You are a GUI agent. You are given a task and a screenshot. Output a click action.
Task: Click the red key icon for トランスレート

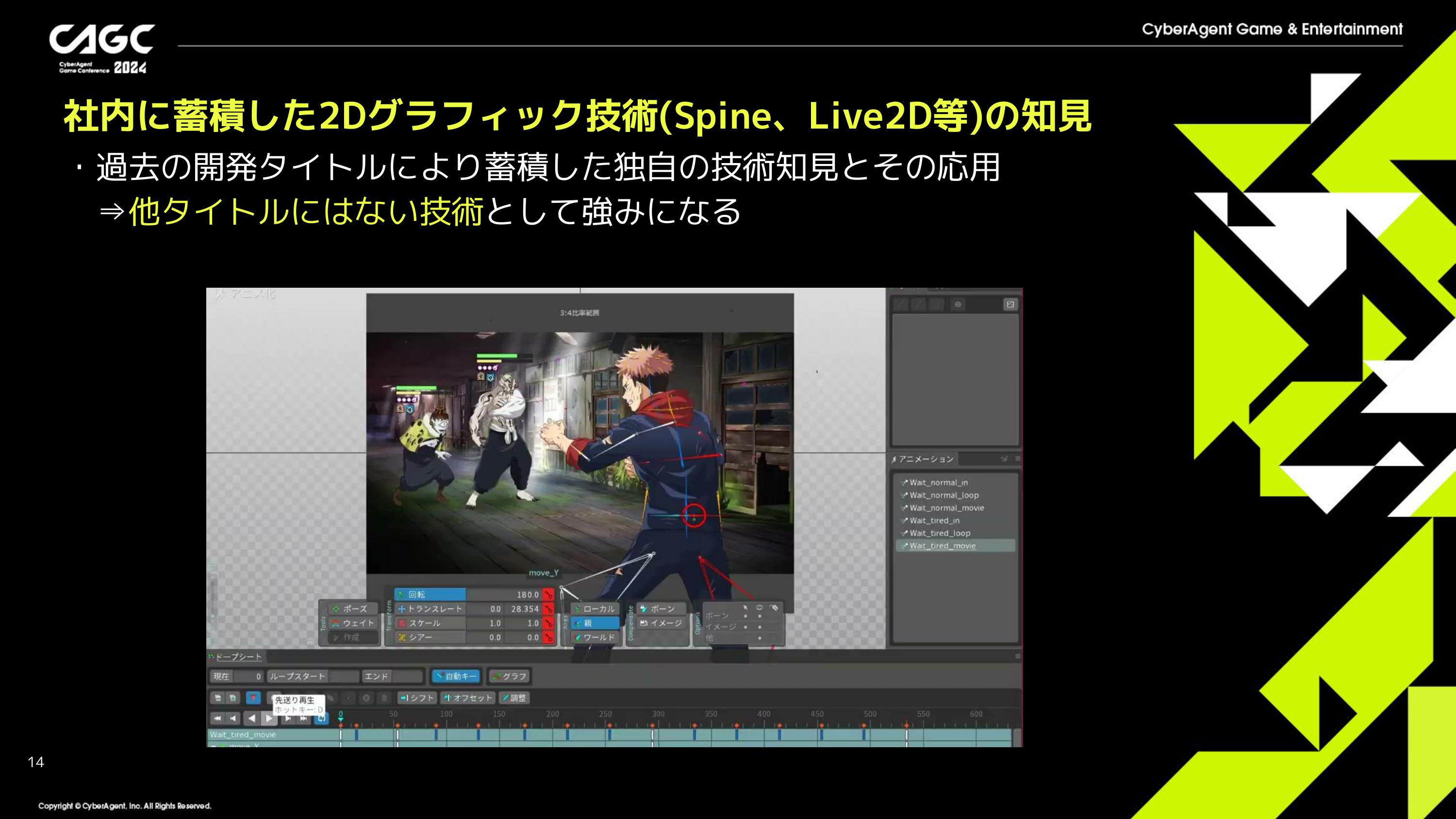point(547,609)
